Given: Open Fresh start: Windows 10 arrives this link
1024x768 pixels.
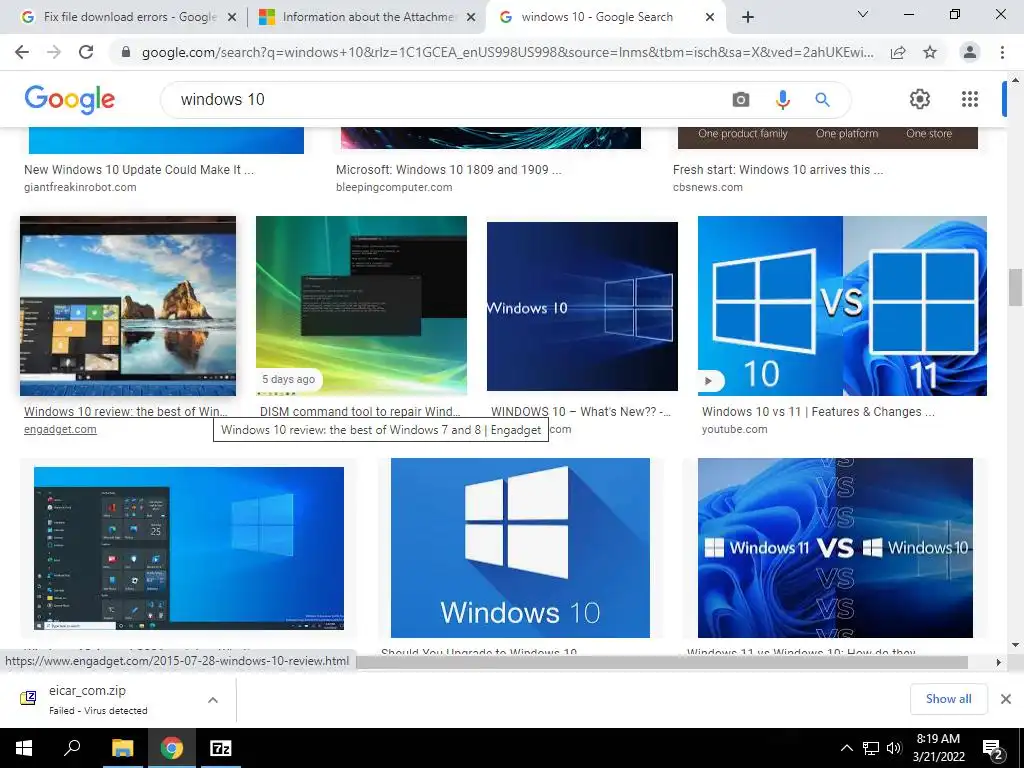Looking at the screenshot, I should tap(778, 170).
